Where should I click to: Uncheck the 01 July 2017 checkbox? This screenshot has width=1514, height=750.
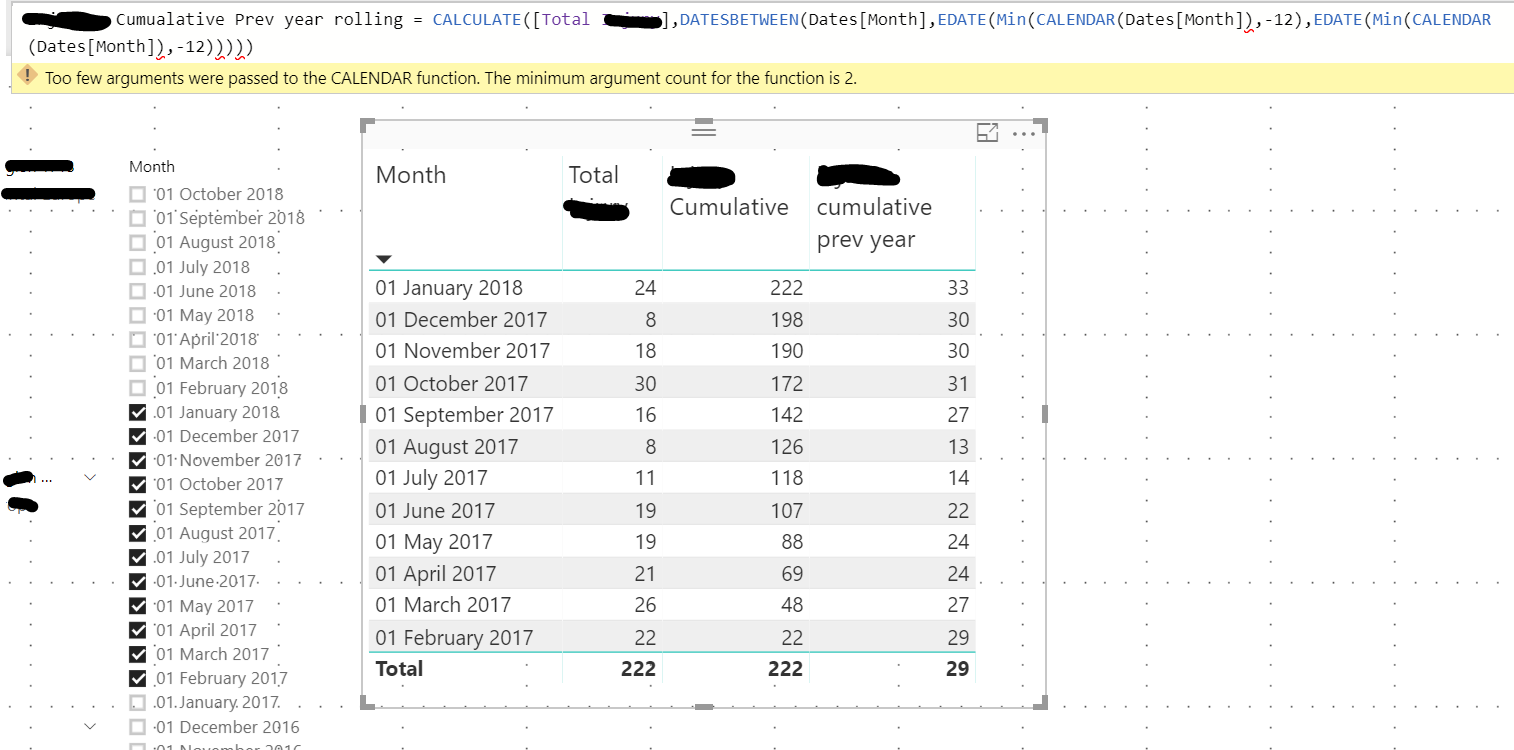coord(138,557)
